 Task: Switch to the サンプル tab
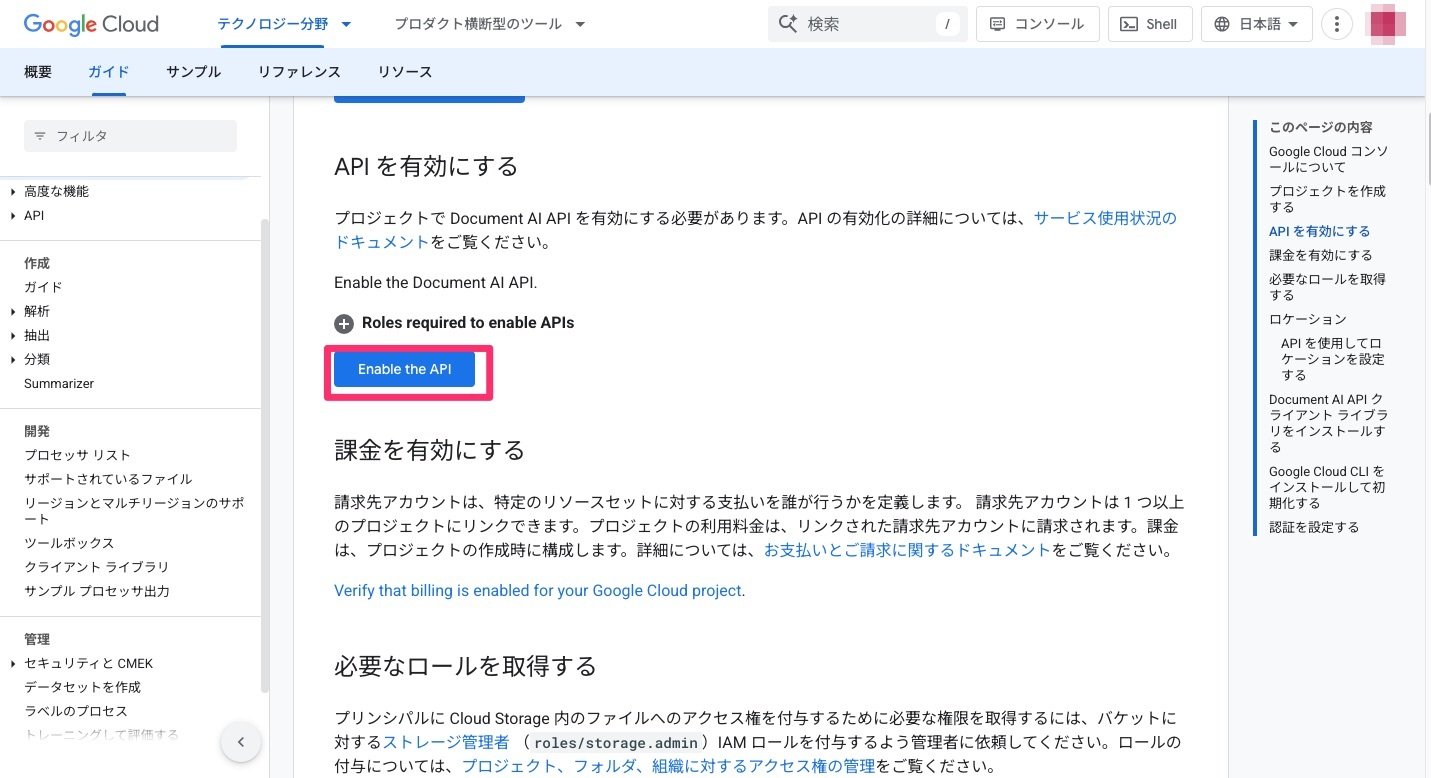(193, 71)
